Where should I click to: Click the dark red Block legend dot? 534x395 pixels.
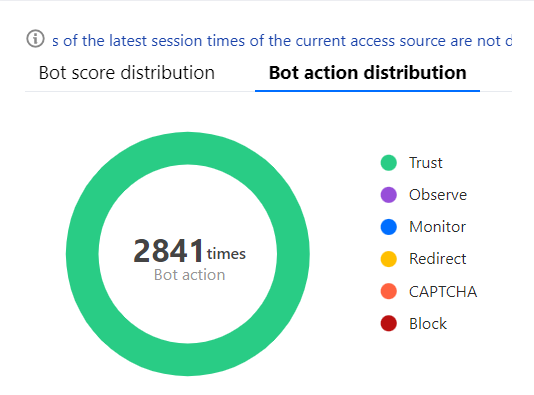coord(389,323)
